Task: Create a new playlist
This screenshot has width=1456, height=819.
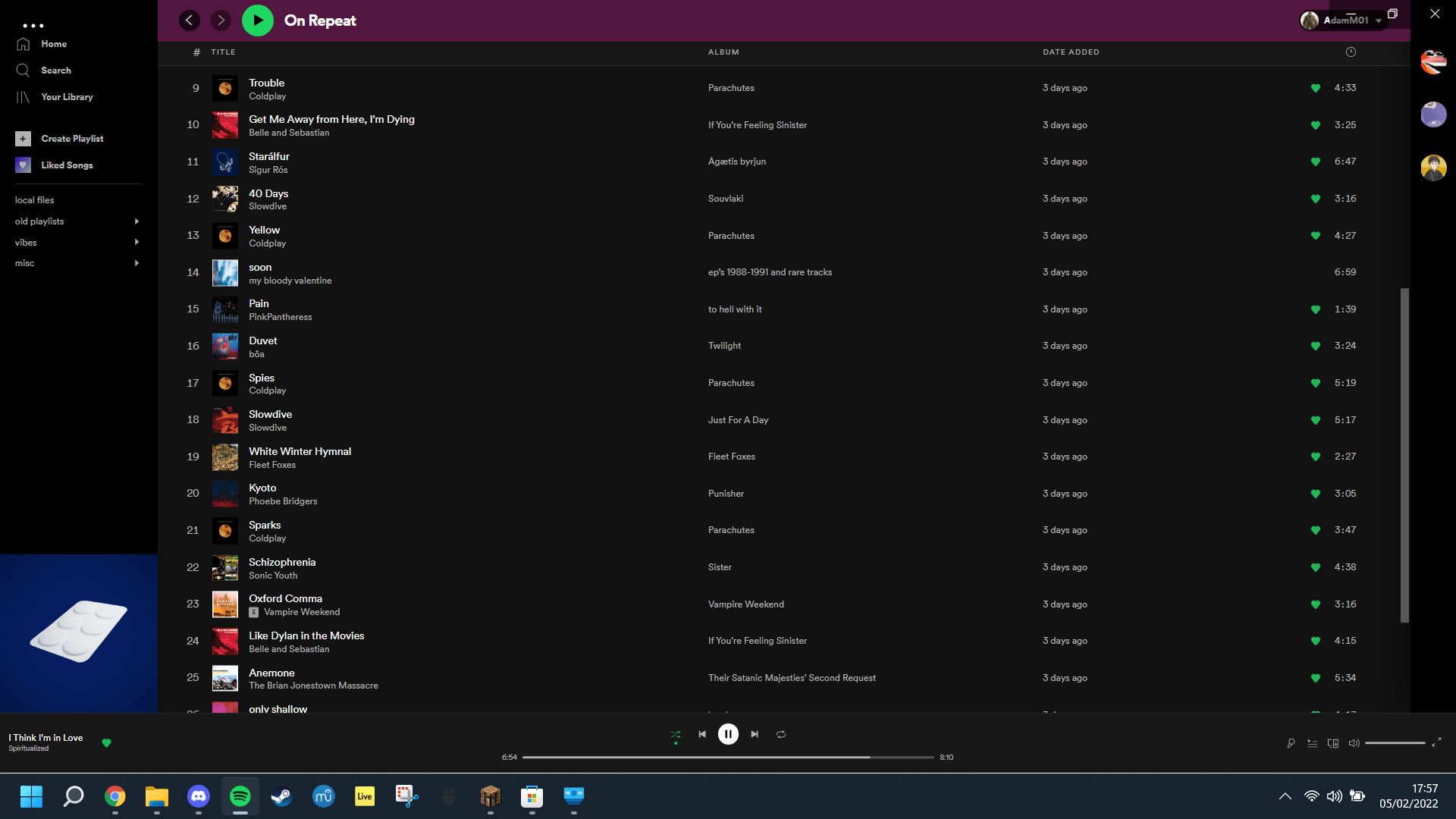Action: (x=72, y=138)
